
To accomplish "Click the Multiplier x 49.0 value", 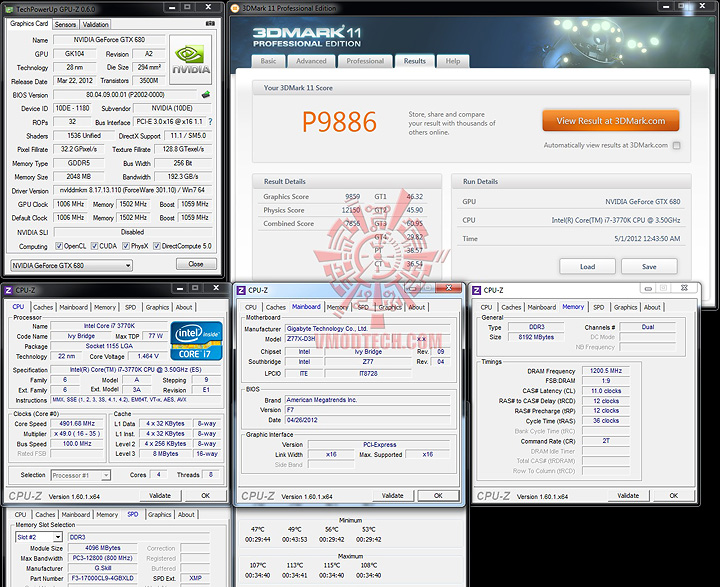I will tap(77, 434).
